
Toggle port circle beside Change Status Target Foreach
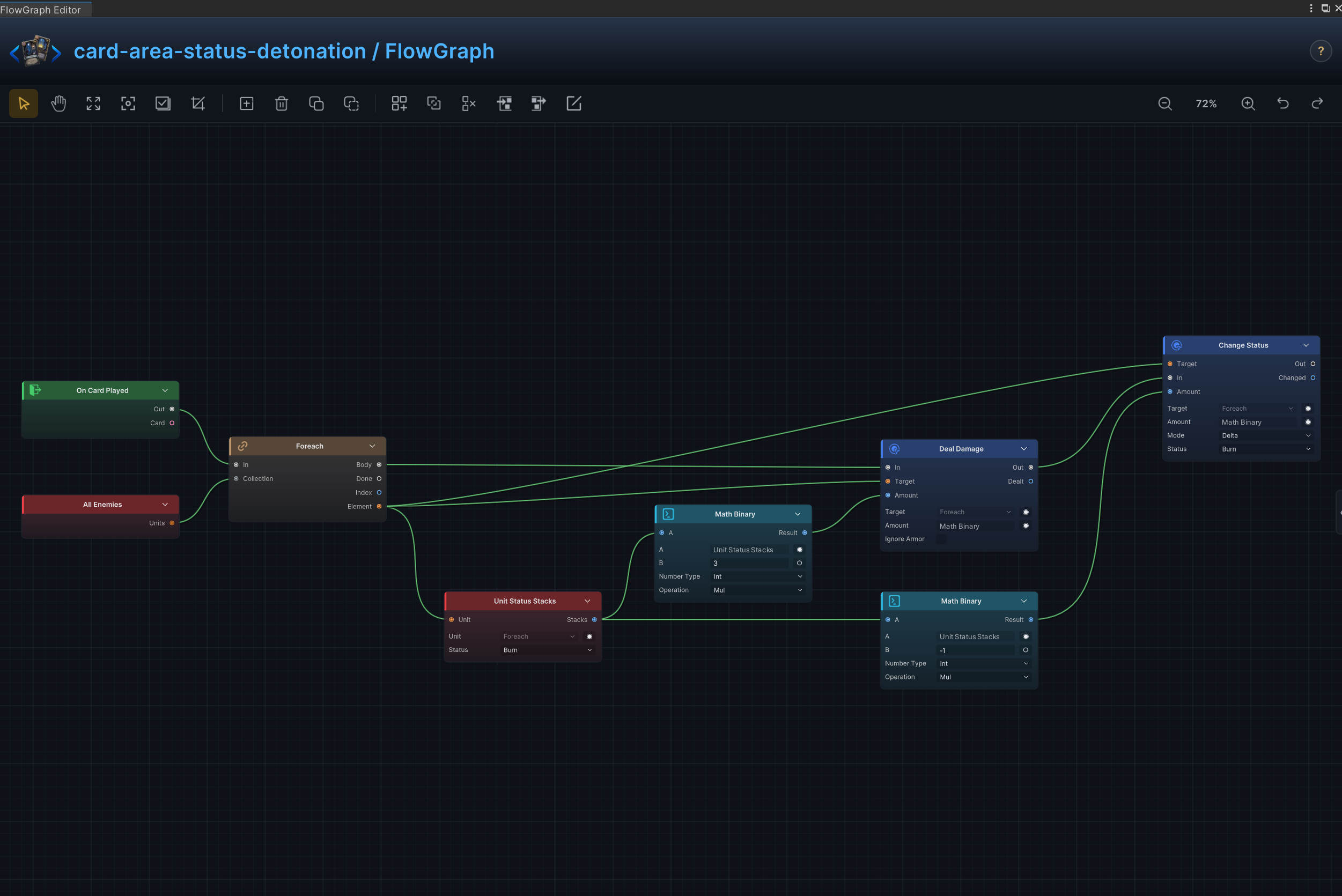pos(1308,408)
